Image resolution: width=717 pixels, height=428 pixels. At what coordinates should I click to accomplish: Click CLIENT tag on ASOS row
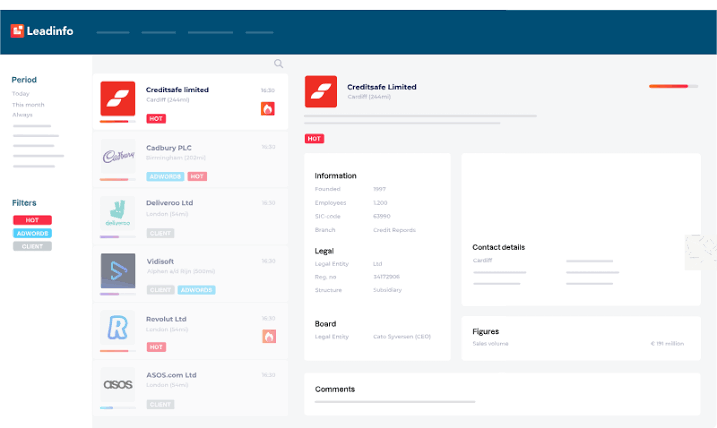(161, 404)
